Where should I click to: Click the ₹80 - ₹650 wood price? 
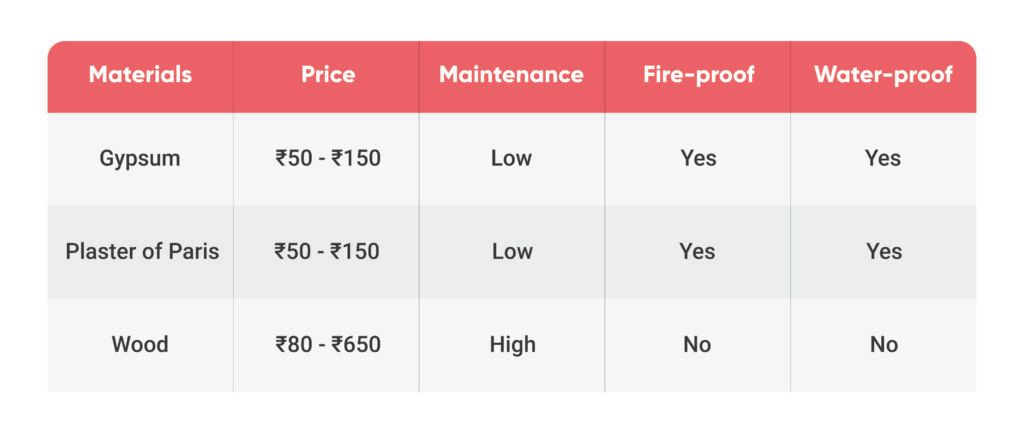coord(328,344)
